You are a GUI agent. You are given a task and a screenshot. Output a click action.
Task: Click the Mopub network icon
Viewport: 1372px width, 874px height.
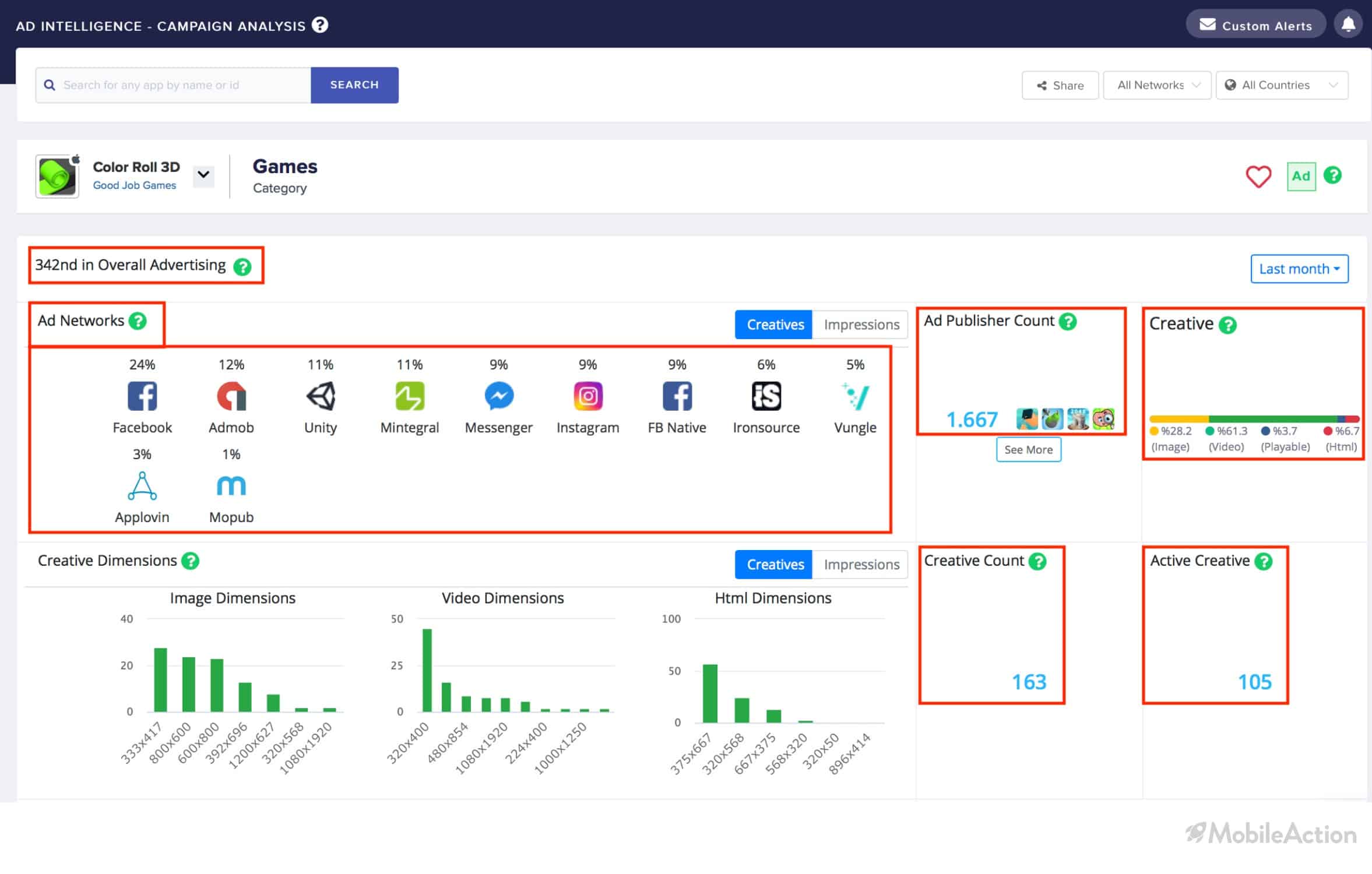pyautogui.click(x=231, y=486)
